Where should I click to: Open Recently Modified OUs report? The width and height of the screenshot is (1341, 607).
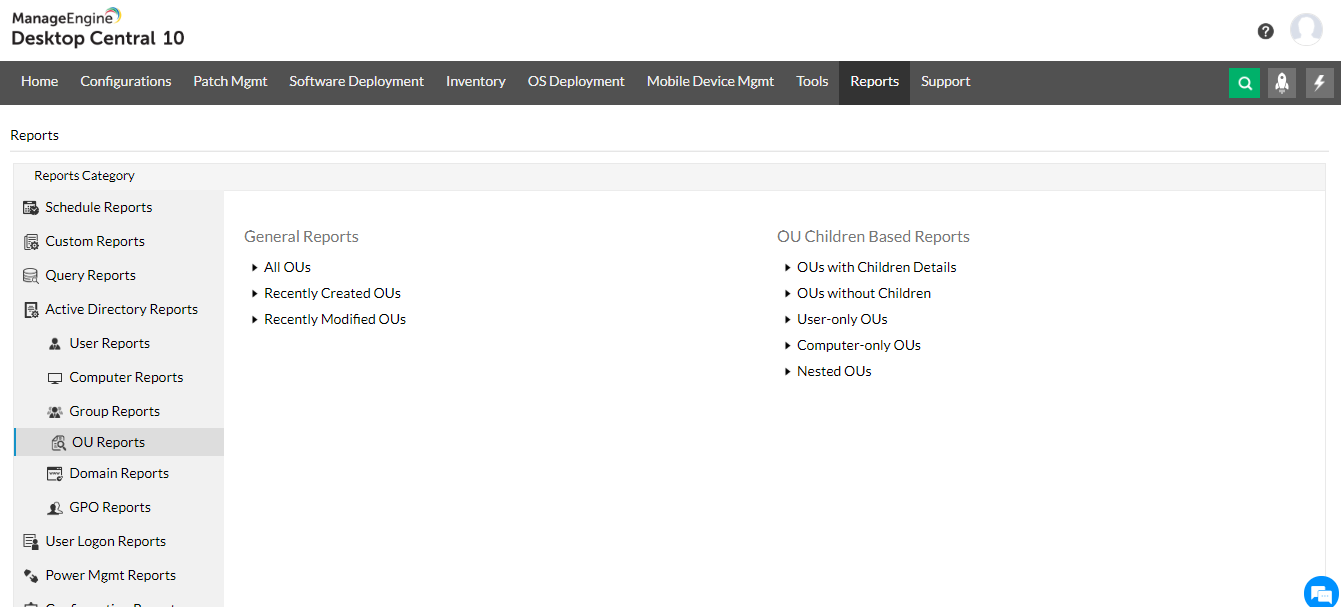point(335,319)
